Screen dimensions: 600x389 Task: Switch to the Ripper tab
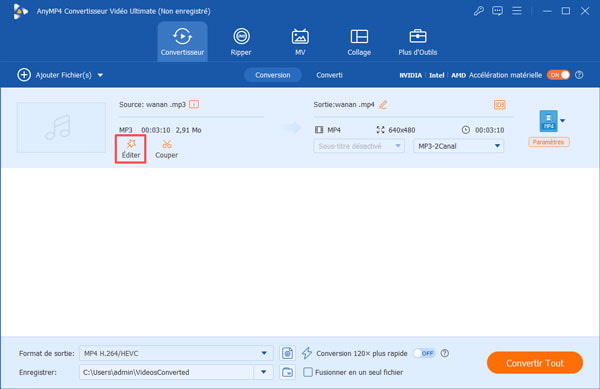[x=241, y=42]
